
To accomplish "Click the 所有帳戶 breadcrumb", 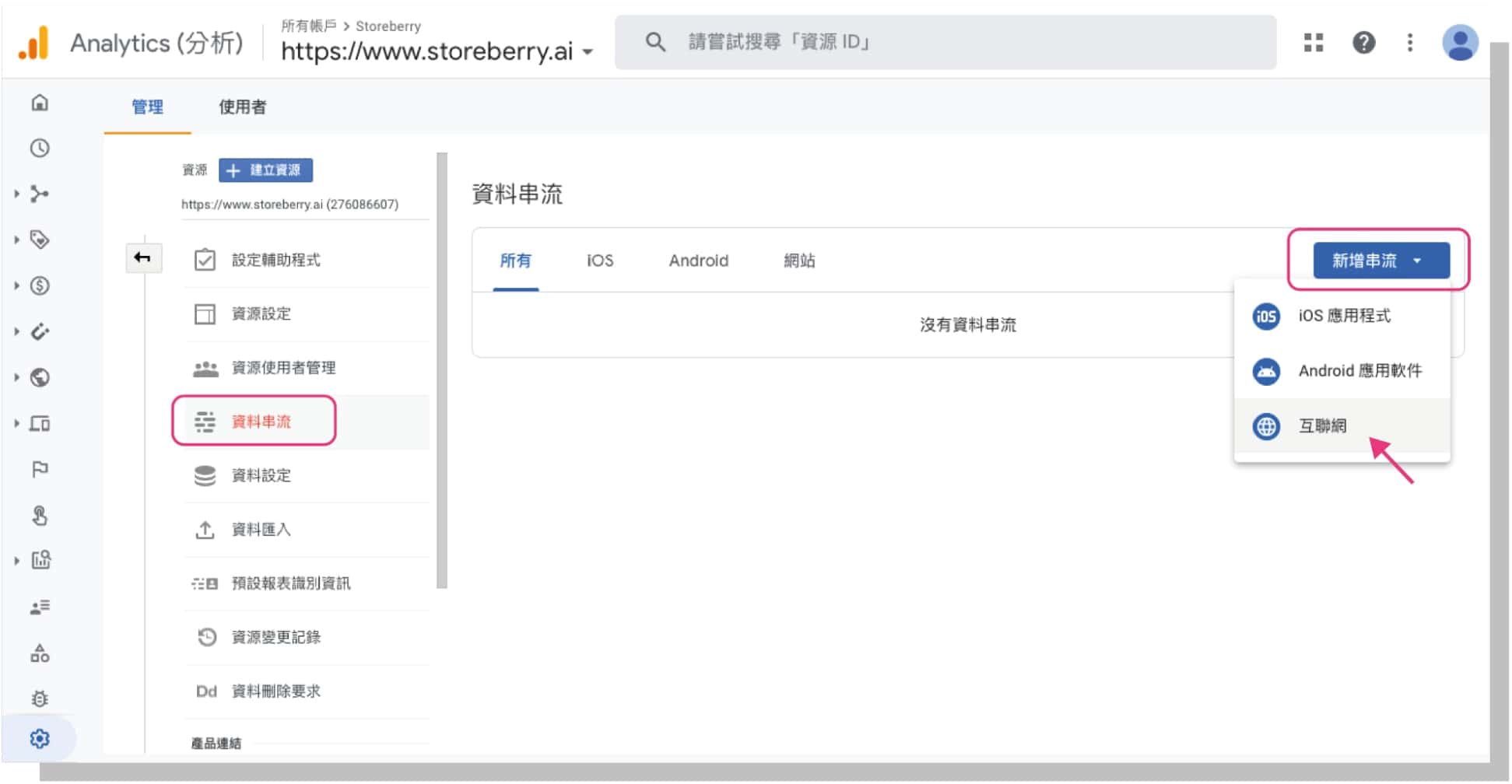I will 308,26.
